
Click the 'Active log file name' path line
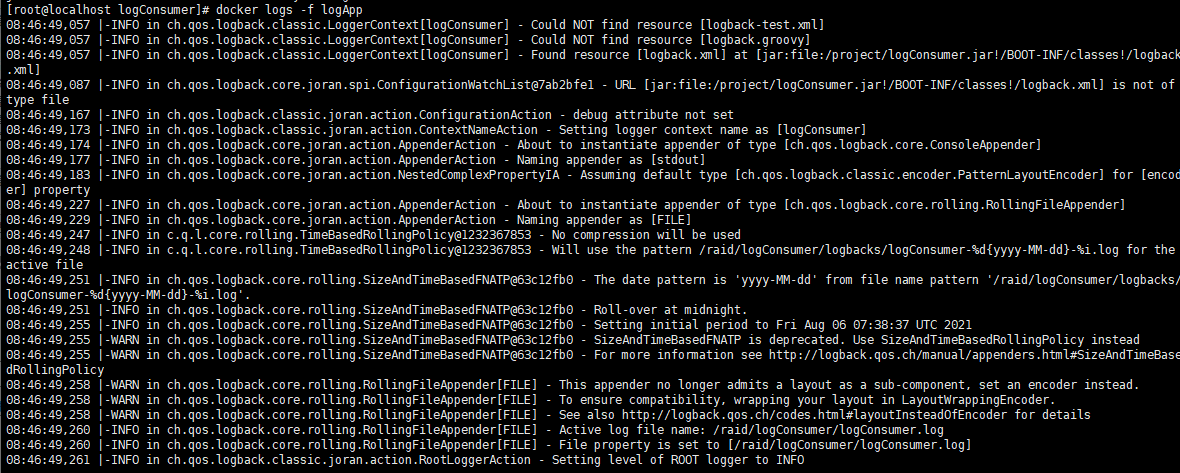click(x=475, y=430)
